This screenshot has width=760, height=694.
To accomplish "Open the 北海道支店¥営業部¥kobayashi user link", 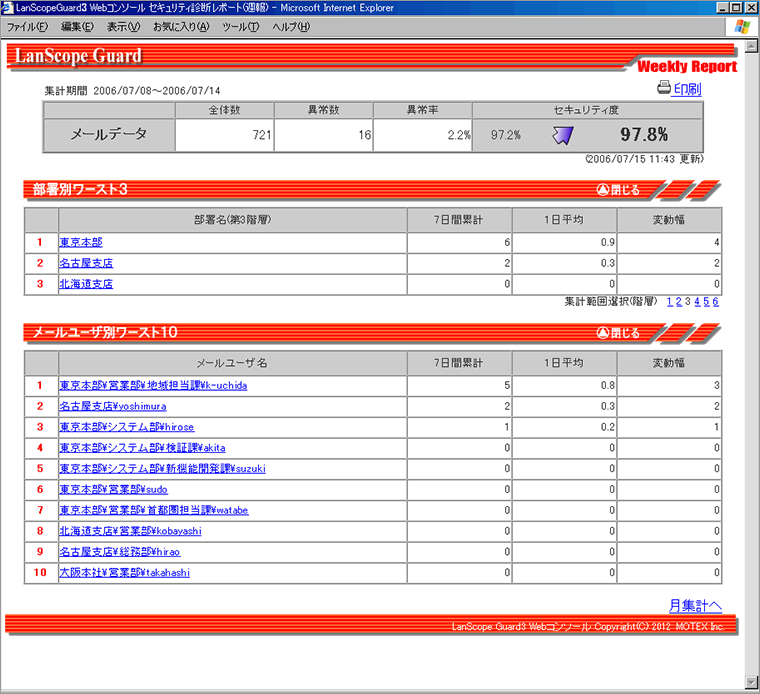I will pyautogui.click(x=130, y=532).
